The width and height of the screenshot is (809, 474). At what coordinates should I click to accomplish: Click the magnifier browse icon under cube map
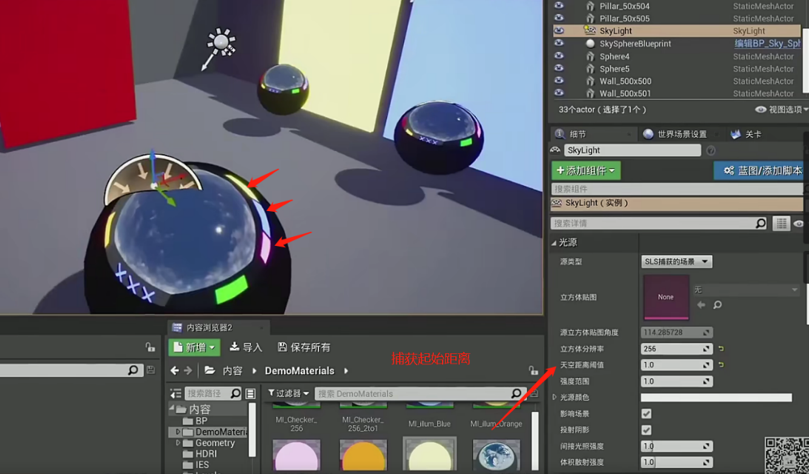[x=717, y=305]
